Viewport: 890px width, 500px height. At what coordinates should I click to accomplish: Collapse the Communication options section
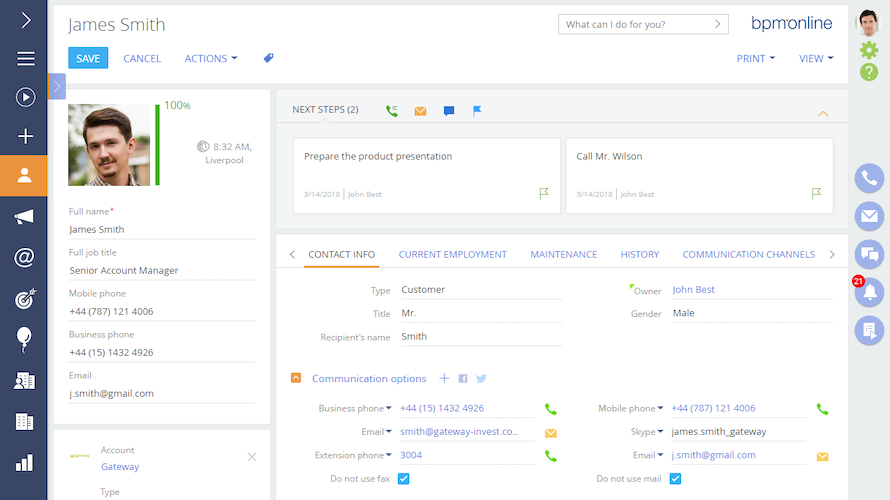[296, 378]
